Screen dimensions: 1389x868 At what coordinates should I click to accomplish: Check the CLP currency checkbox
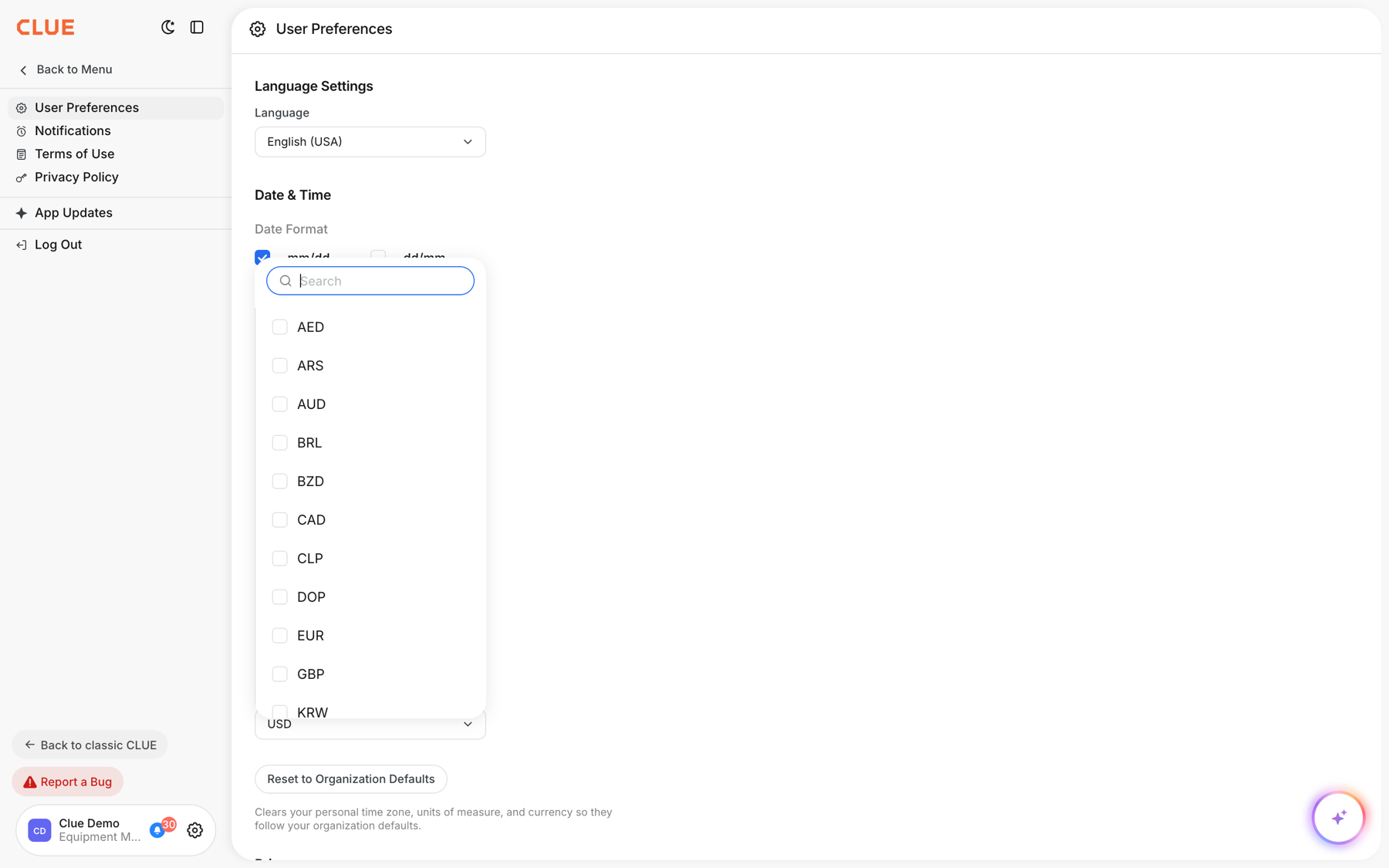280,559
